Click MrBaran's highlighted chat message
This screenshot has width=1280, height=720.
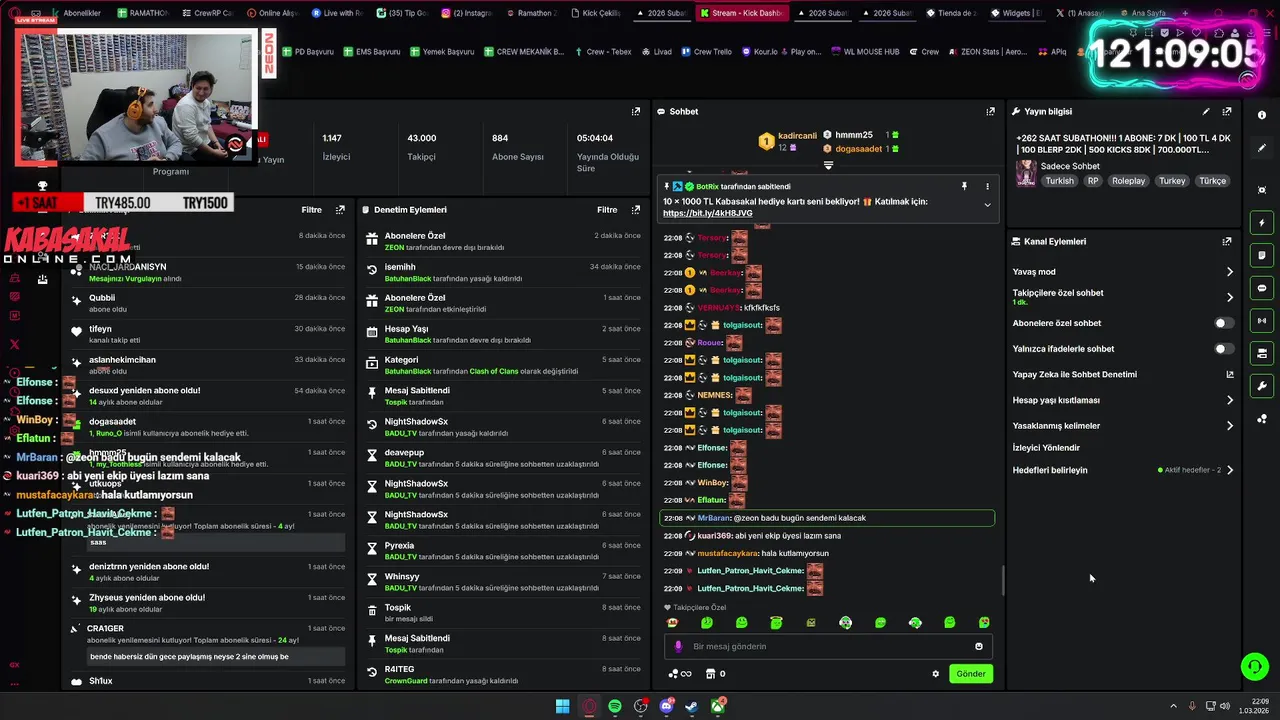pyautogui.click(x=827, y=518)
